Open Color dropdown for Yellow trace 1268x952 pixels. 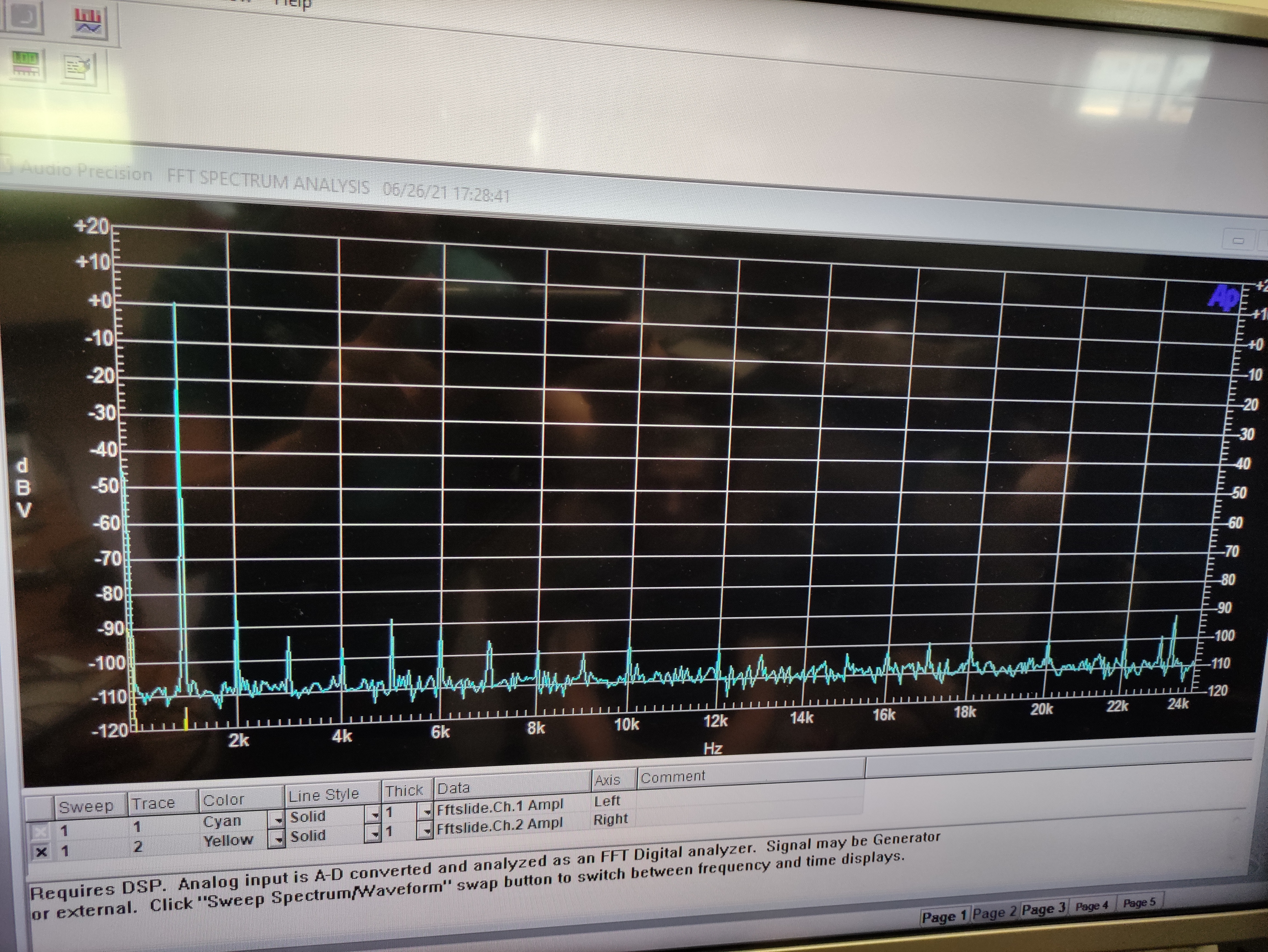click(x=277, y=839)
